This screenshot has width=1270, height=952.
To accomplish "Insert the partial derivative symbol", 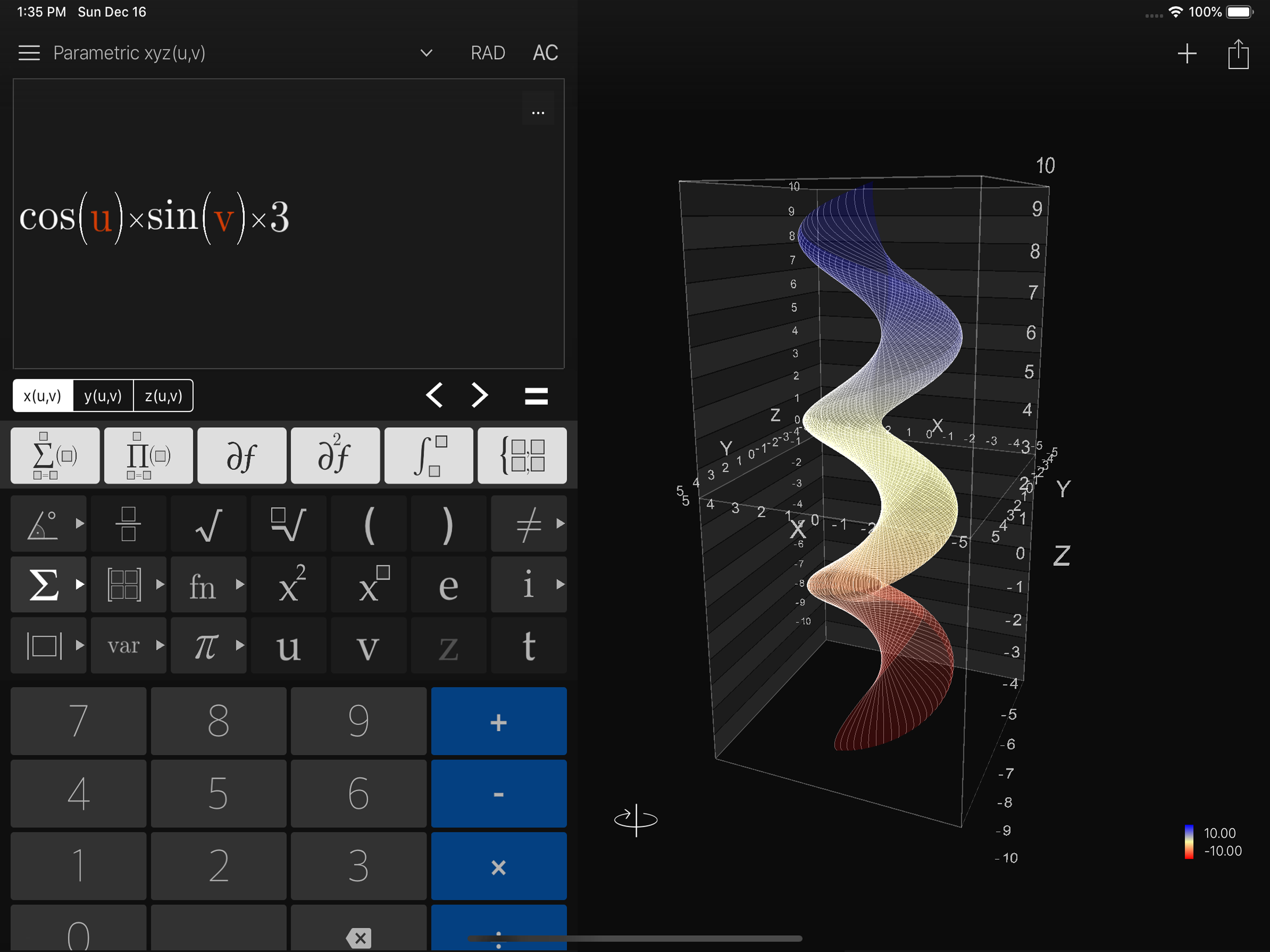I will click(241, 456).
